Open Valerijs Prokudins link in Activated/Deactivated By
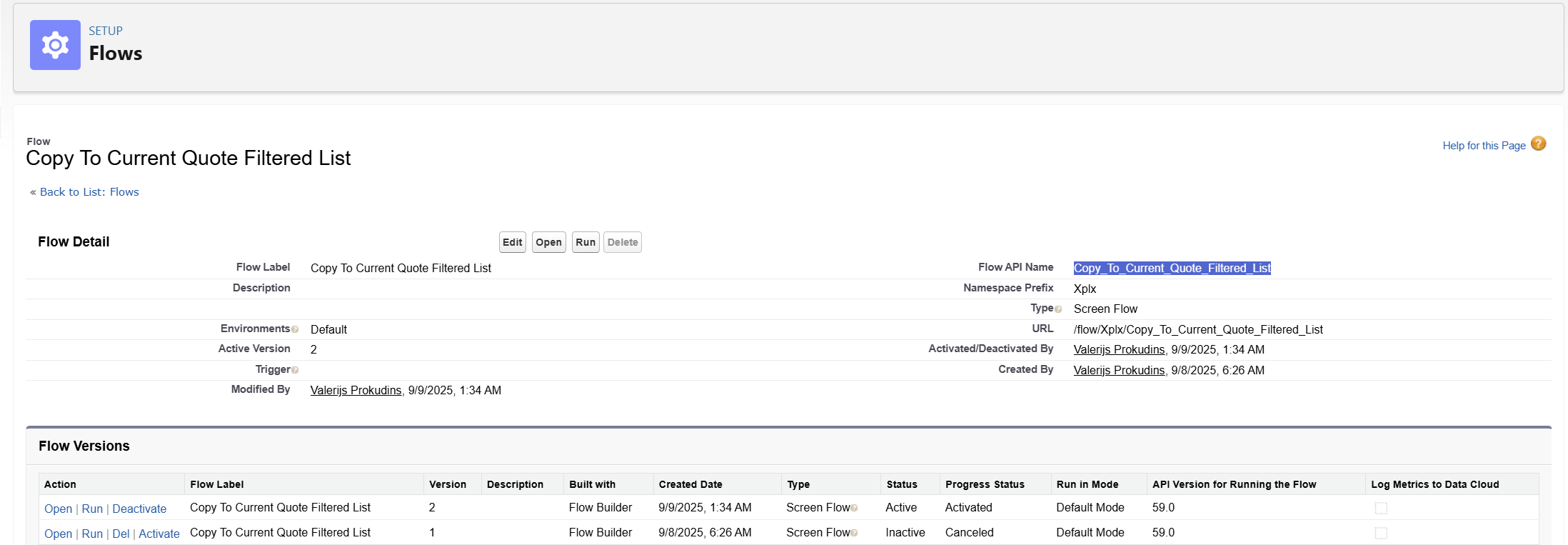The height and width of the screenshot is (545, 1568). coord(1119,349)
